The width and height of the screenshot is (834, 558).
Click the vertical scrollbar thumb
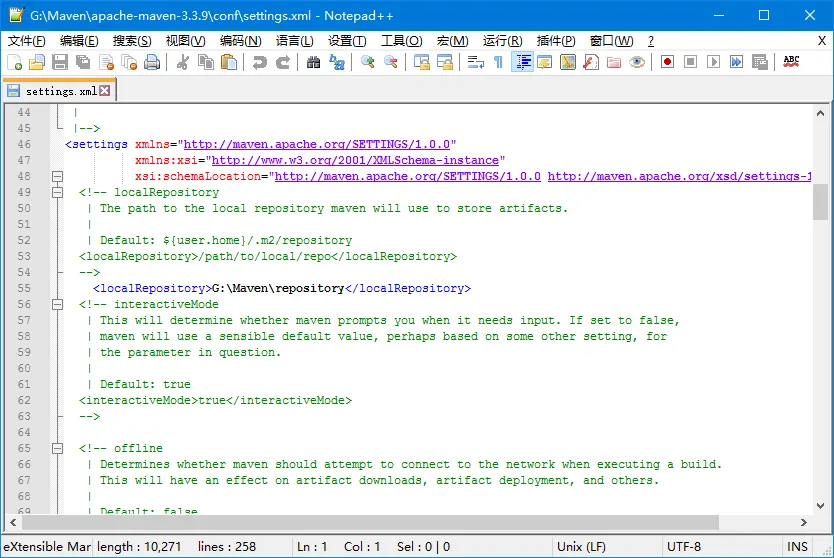click(x=820, y=202)
